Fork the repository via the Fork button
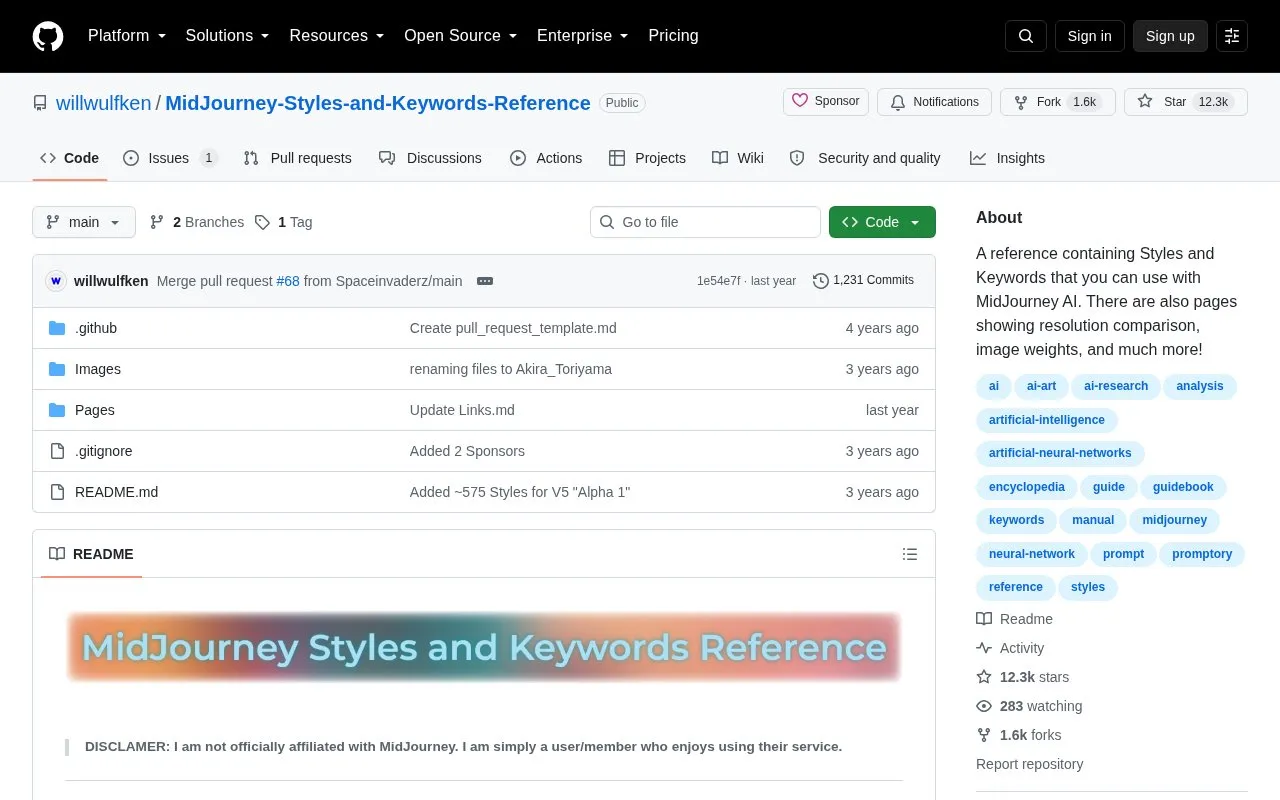 coord(1058,102)
